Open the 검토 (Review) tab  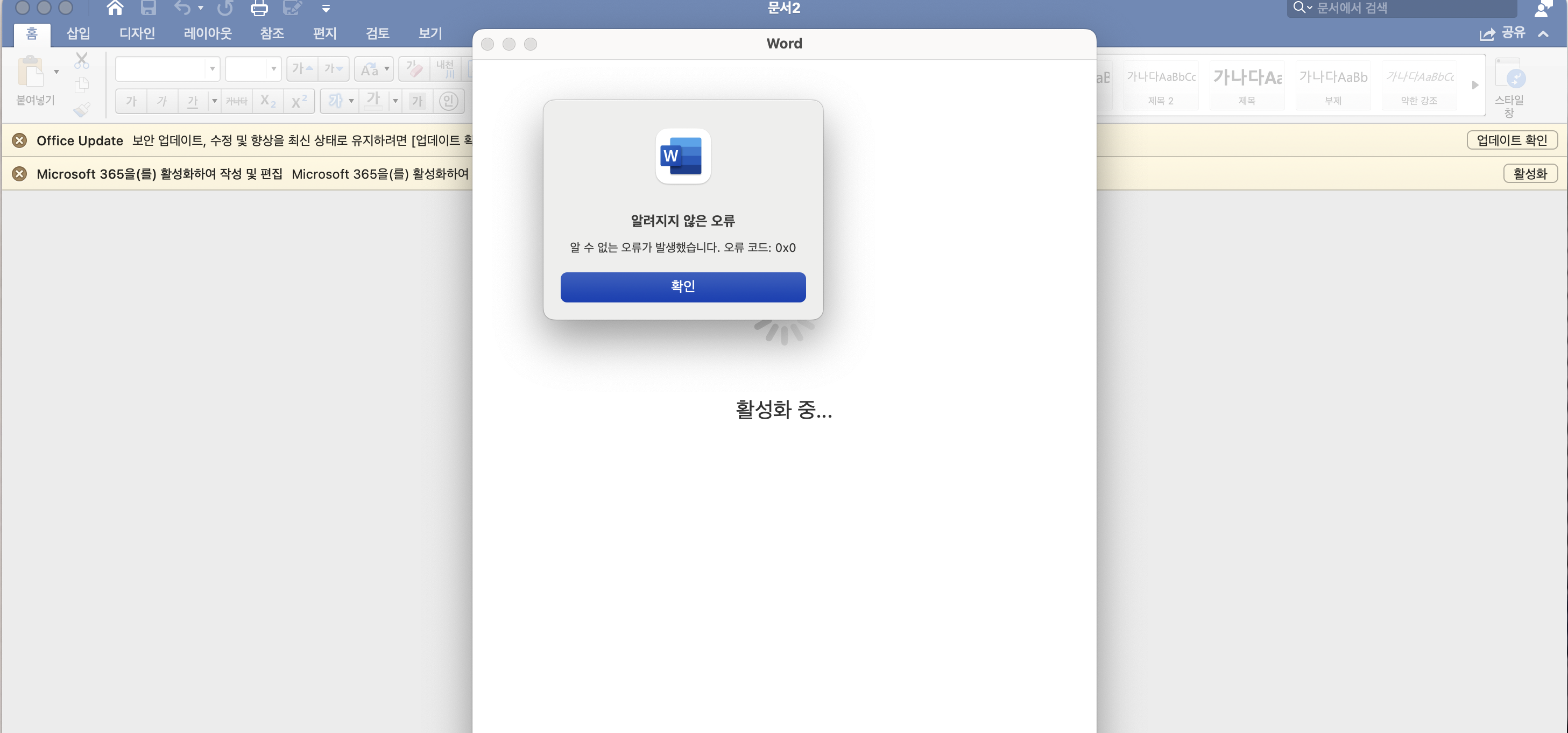(x=377, y=33)
